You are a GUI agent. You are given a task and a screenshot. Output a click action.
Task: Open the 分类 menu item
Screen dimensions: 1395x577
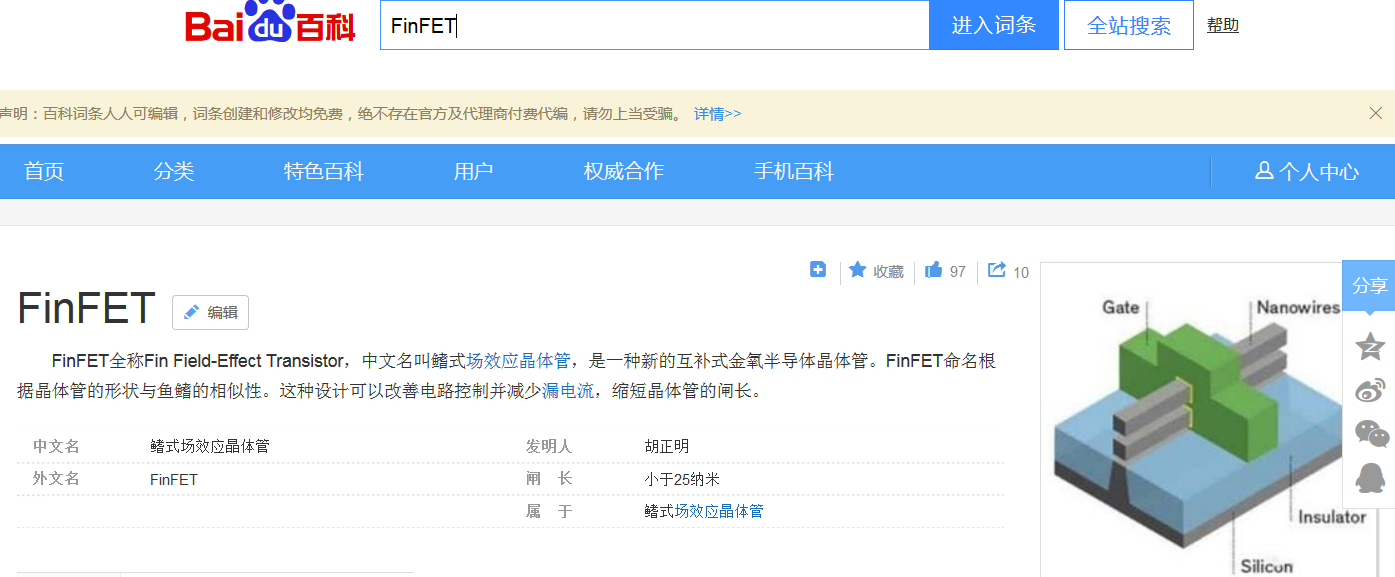[x=174, y=171]
